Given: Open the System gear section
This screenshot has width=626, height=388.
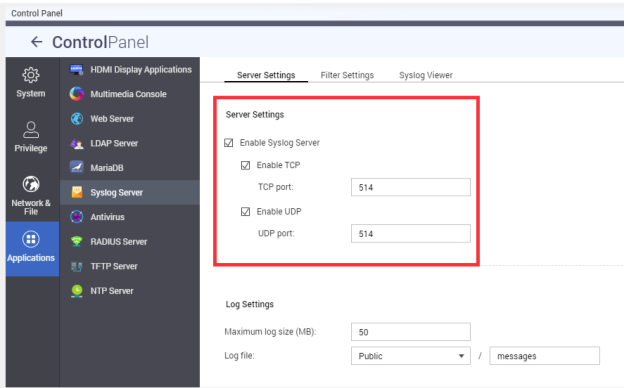Looking at the screenshot, I should [31, 83].
